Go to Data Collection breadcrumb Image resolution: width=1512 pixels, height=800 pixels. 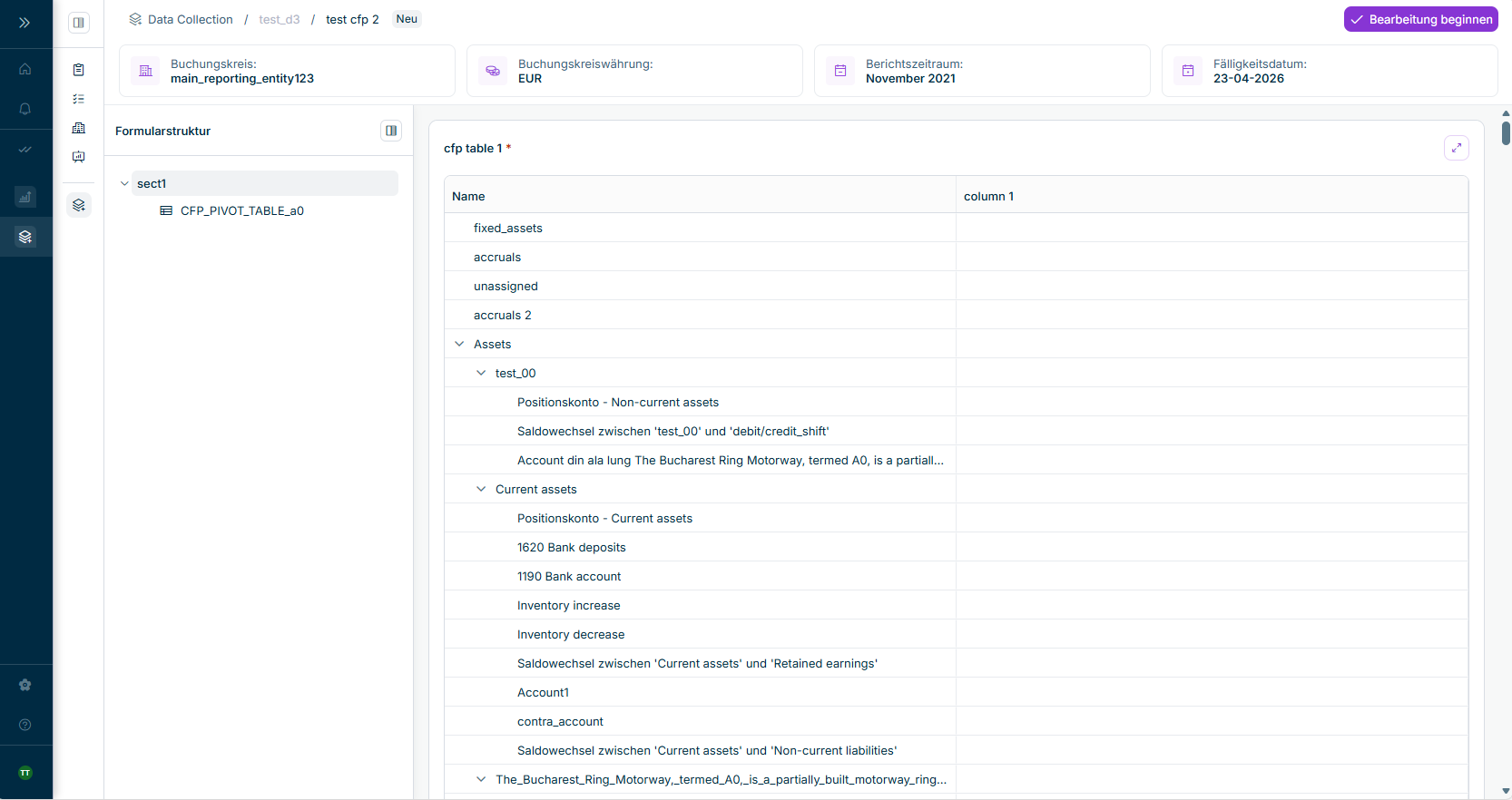pyautogui.click(x=190, y=19)
